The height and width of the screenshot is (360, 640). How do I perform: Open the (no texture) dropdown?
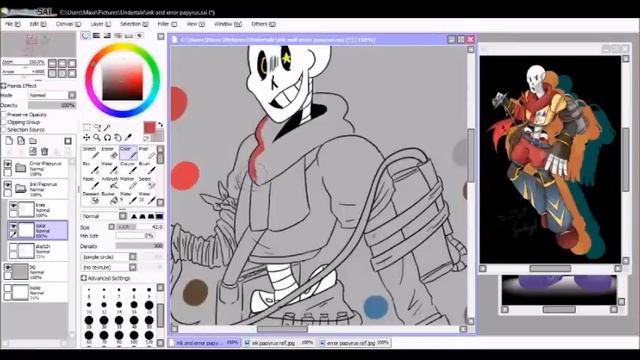[x=109, y=267]
